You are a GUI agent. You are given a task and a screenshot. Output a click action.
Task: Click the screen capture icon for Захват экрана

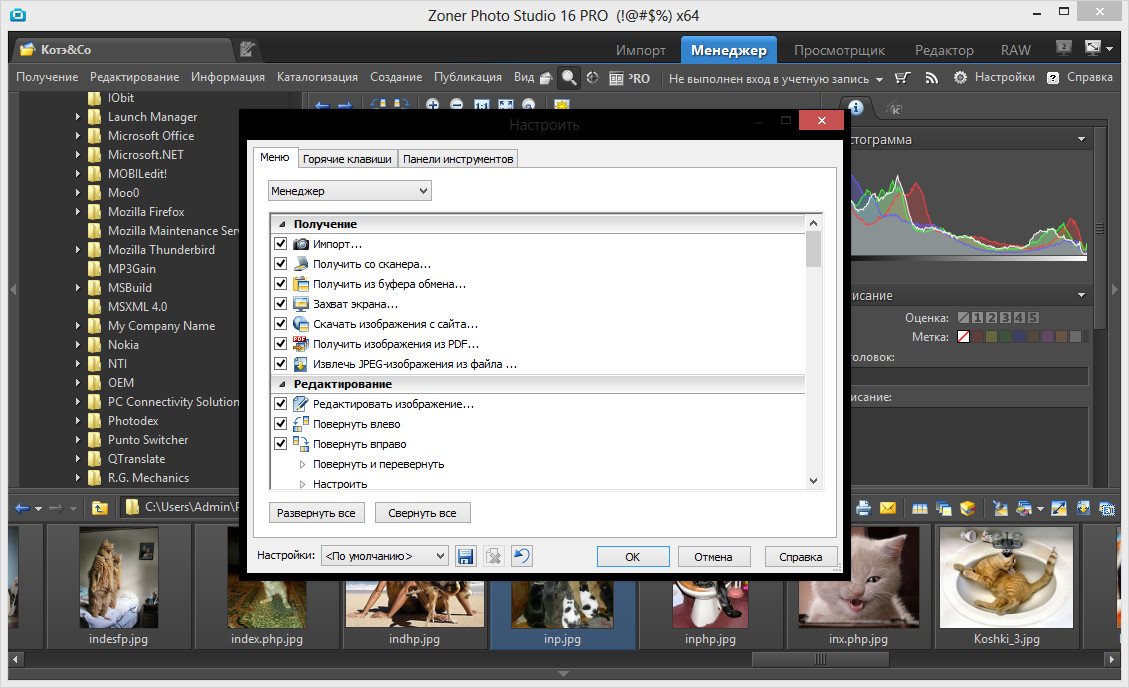coord(301,304)
